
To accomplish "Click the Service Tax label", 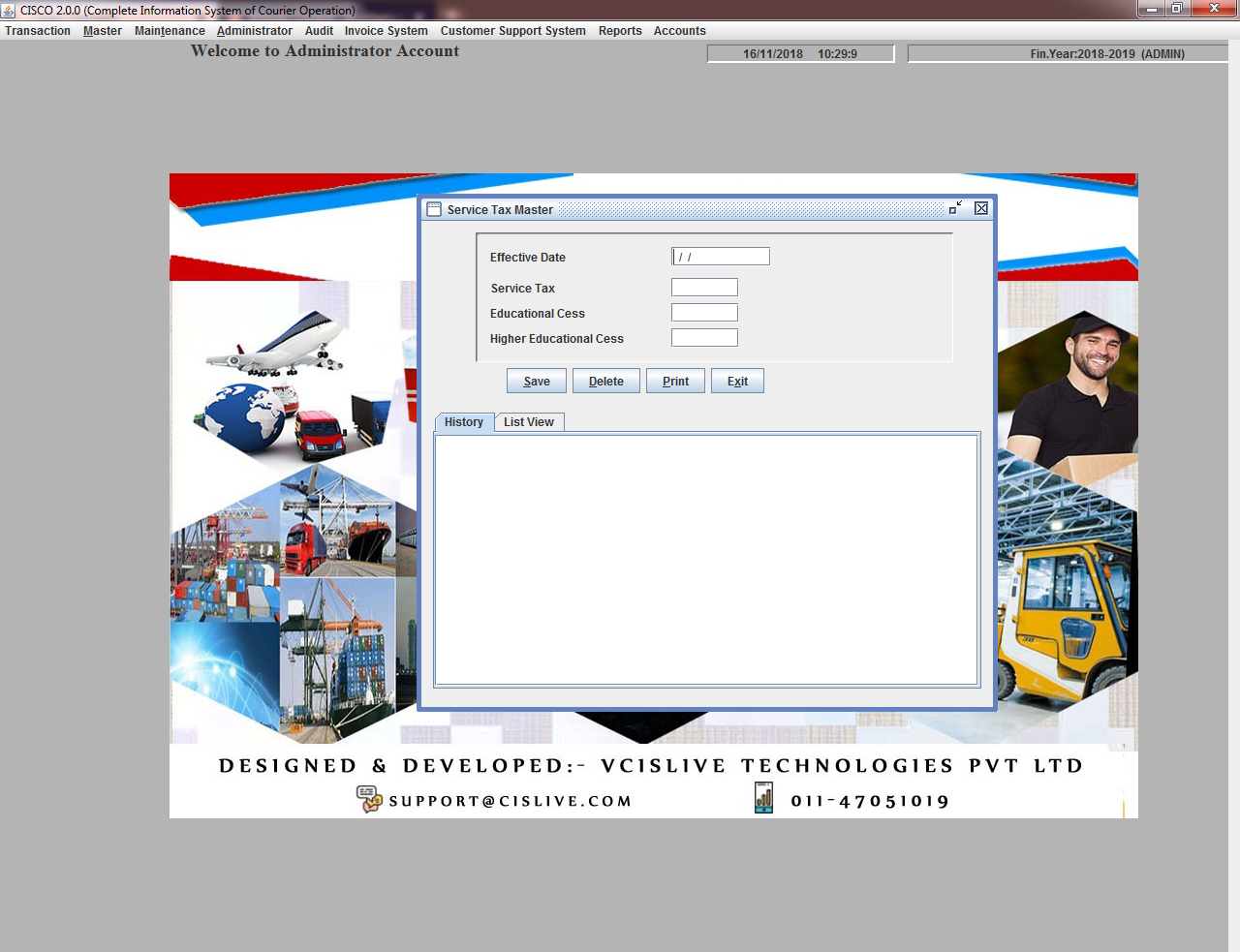I will pos(523,289).
